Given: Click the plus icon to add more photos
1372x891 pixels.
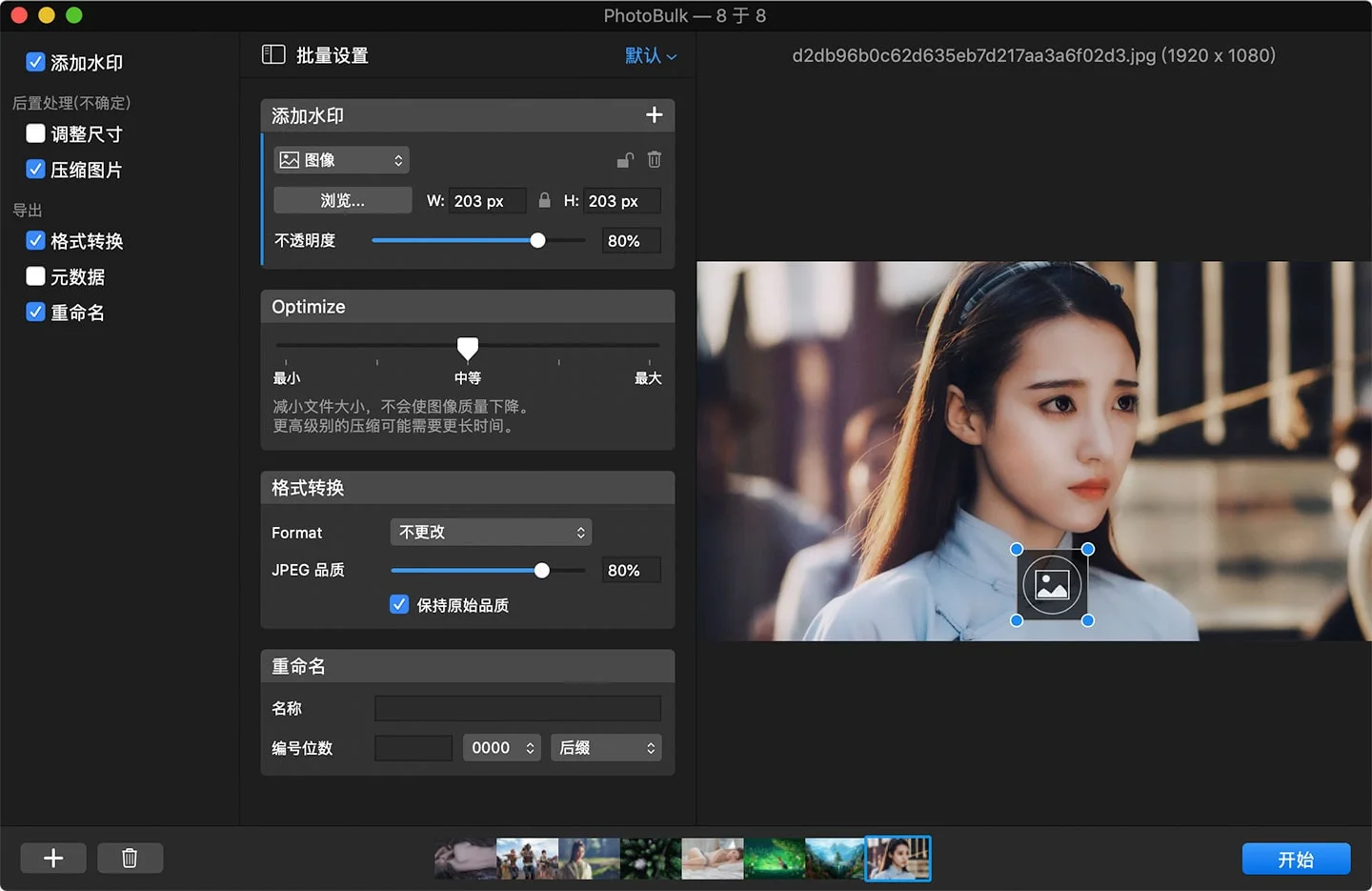Looking at the screenshot, I should [x=52, y=858].
